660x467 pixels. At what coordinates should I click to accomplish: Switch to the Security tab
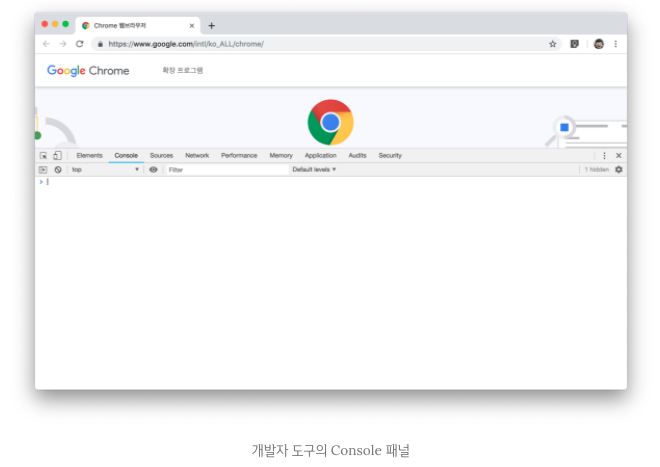390,155
